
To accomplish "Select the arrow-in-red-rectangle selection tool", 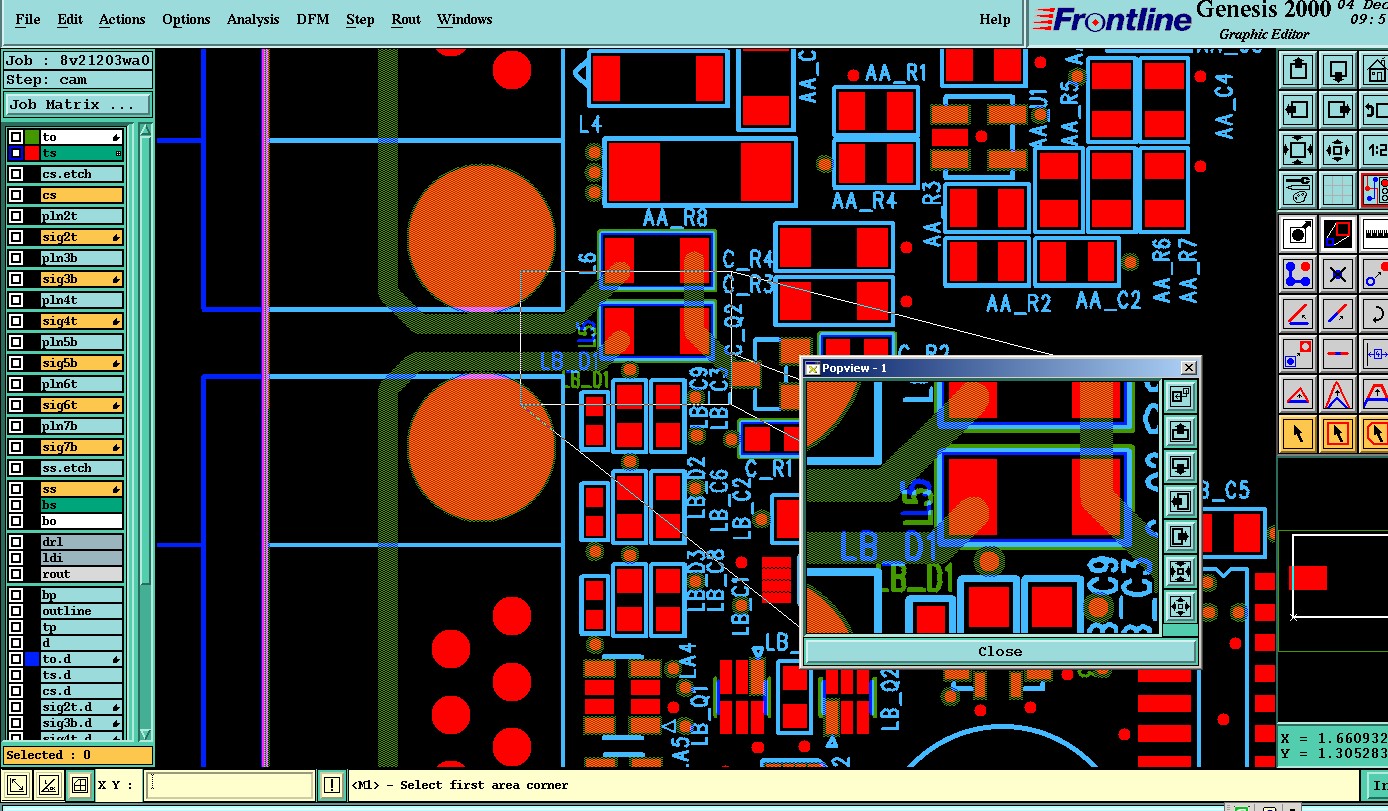I will coord(1338,434).
